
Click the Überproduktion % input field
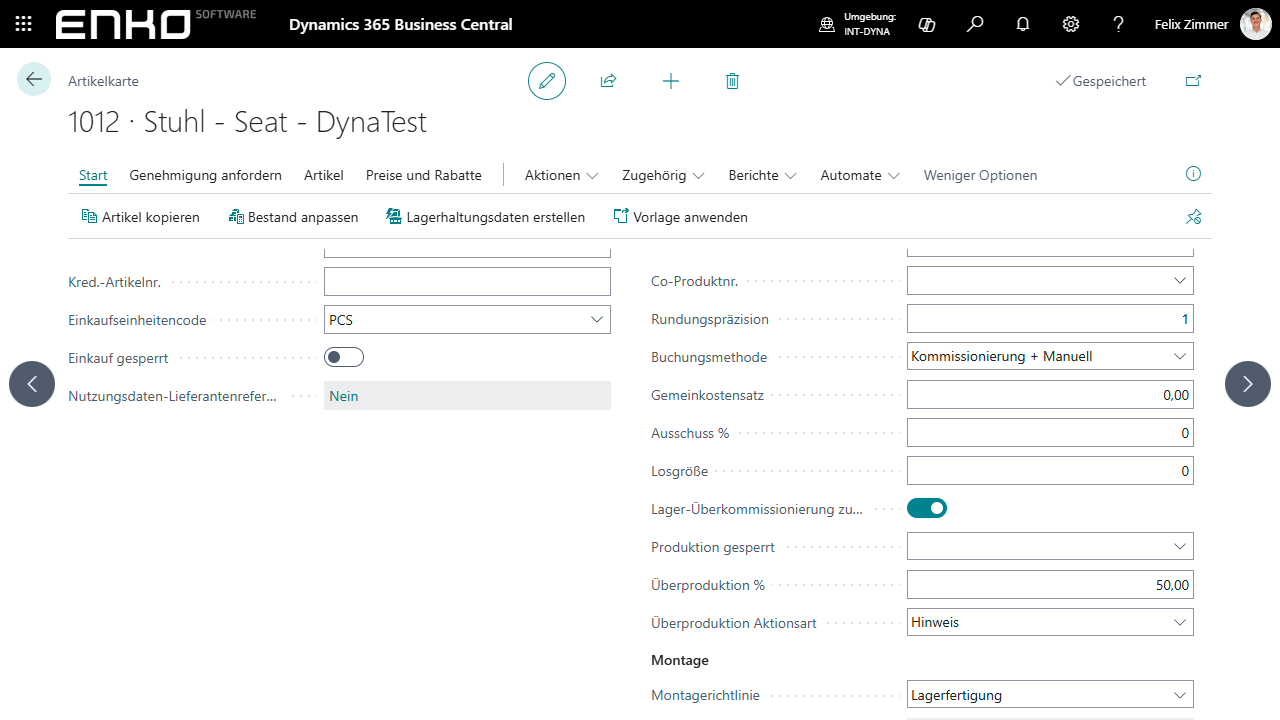[x=1049, y=585]
